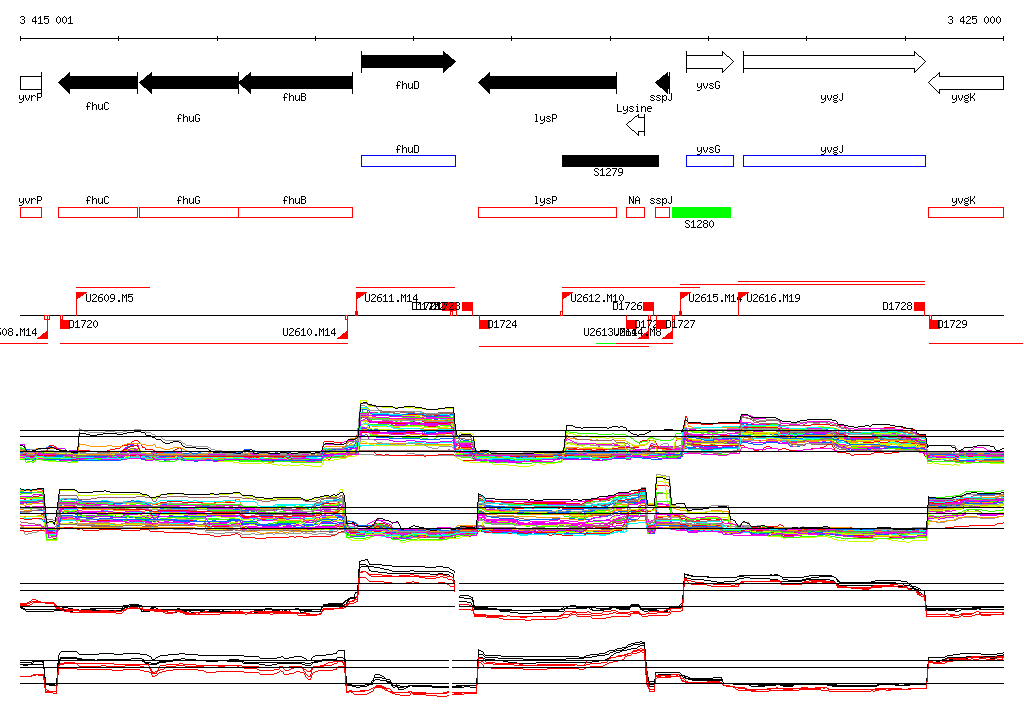
Task: Select the D1728 downshift marker
Action: [920, 306]
